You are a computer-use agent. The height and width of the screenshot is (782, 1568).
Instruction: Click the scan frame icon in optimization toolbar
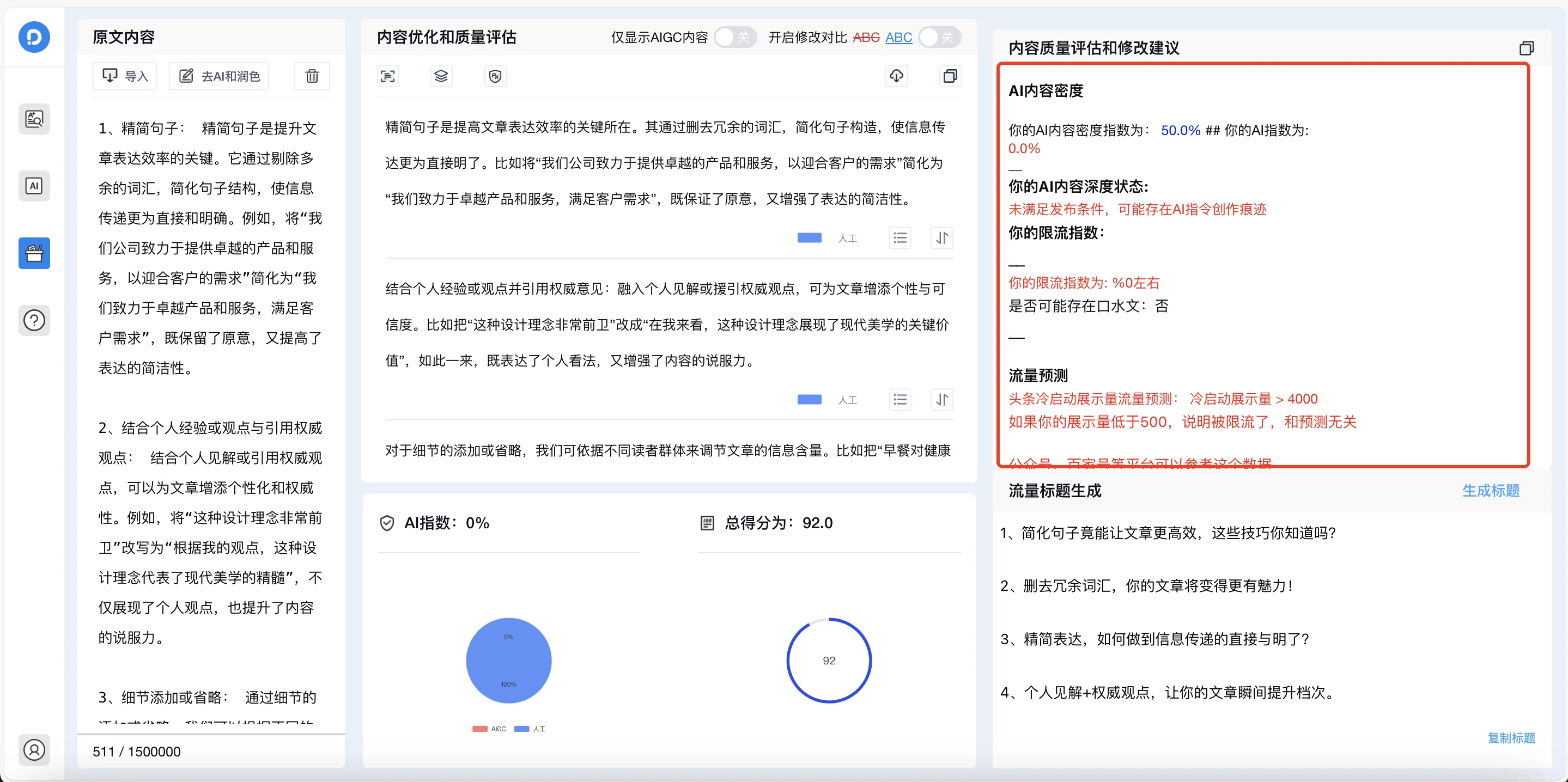388,76
